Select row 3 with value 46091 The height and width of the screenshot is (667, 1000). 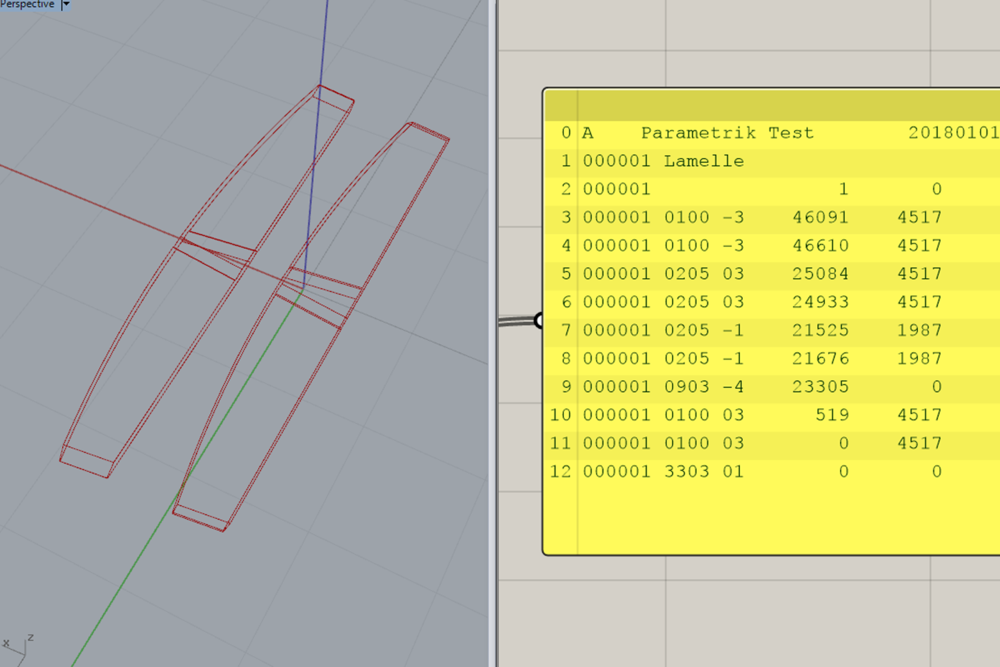760,217
